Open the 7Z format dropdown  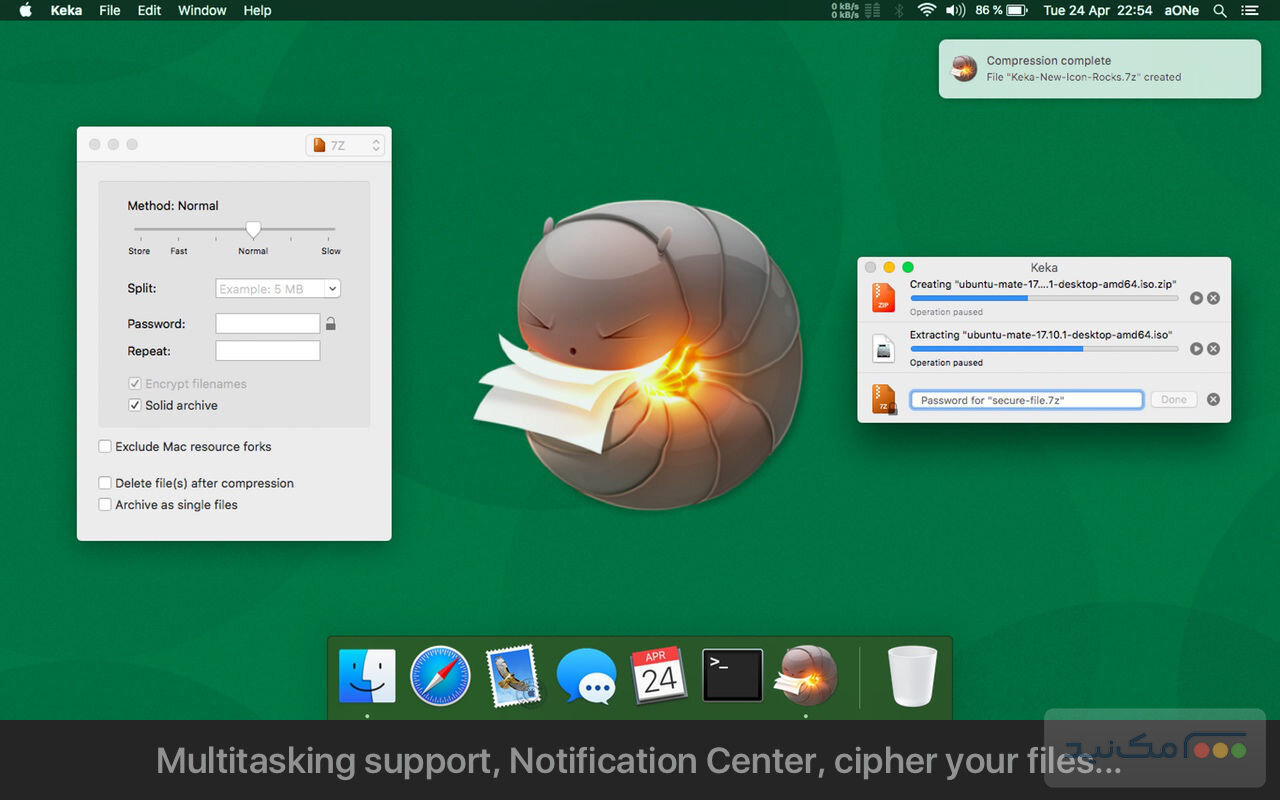pos(345,145)
